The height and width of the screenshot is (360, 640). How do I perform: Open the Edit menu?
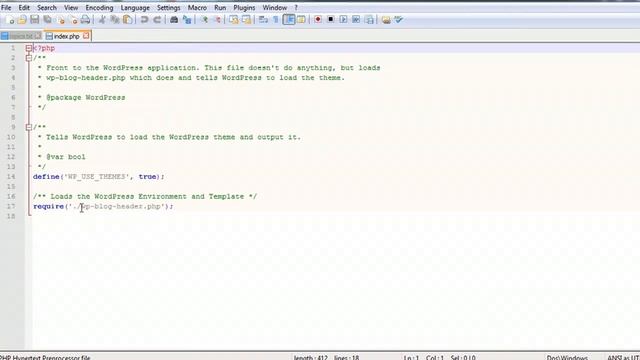point(24,8)
